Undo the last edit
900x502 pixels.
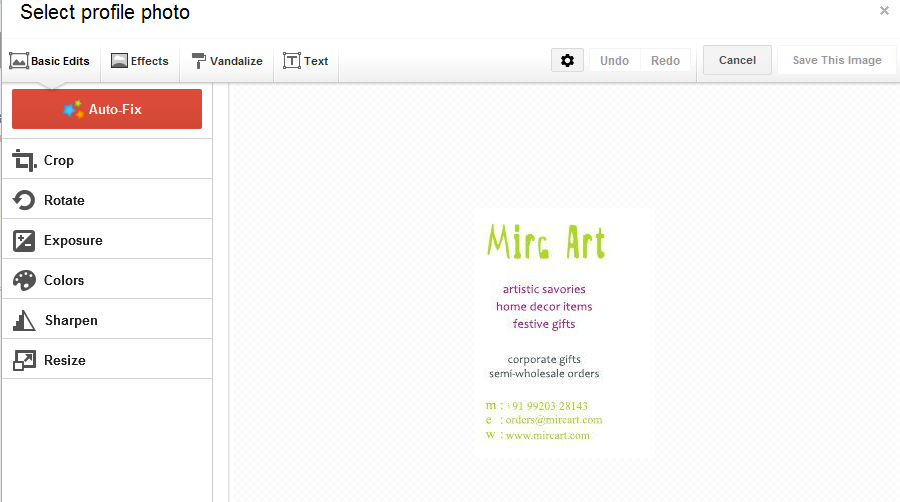pyautogui.click(x=615, y=60)
